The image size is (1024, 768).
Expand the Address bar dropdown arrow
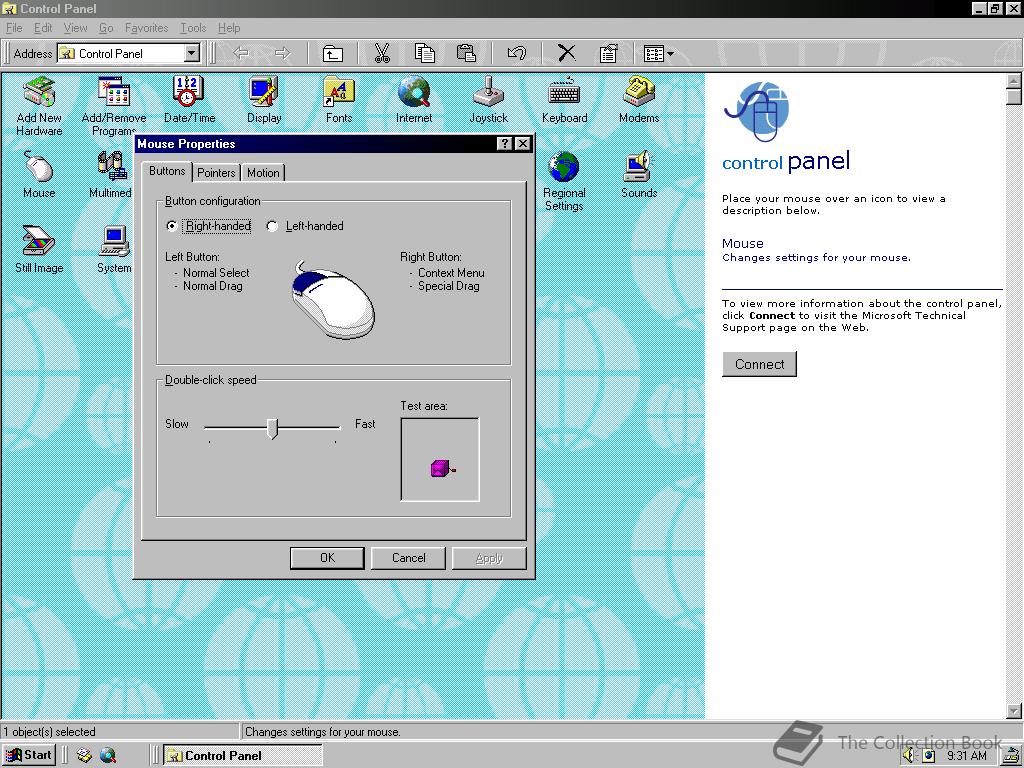(x=191, y=53)
